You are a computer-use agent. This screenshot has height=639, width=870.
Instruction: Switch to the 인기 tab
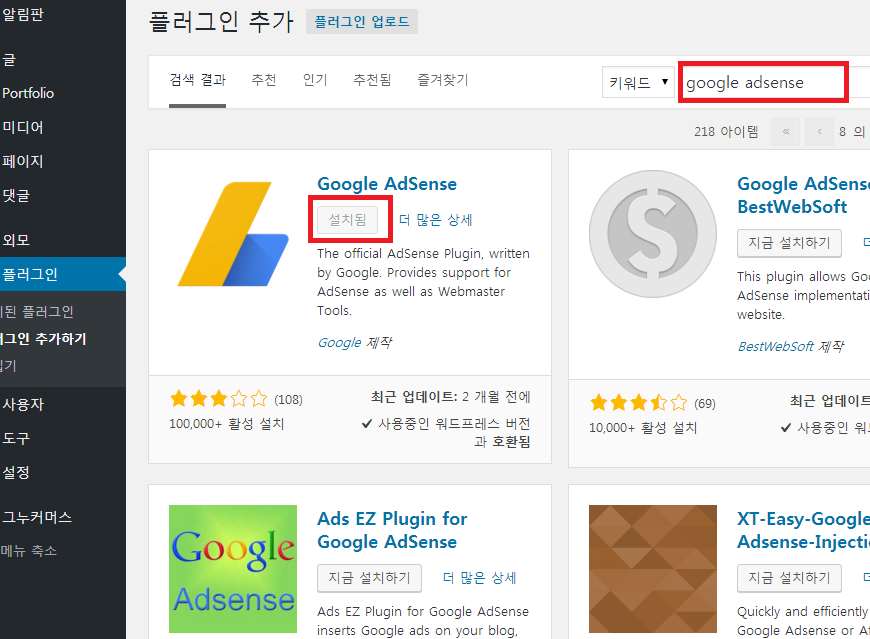(x=315, y=80)
